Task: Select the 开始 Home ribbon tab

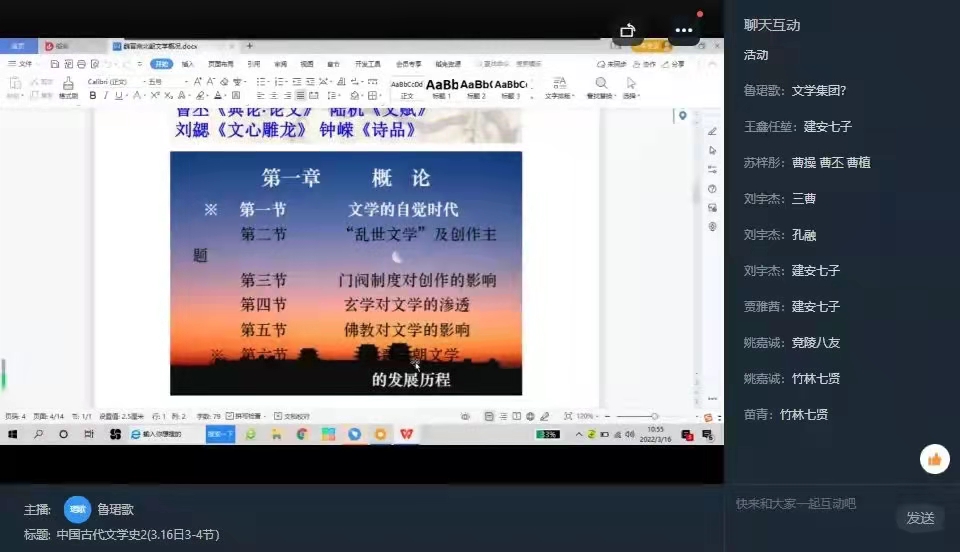Action: [x=162, y=64]
